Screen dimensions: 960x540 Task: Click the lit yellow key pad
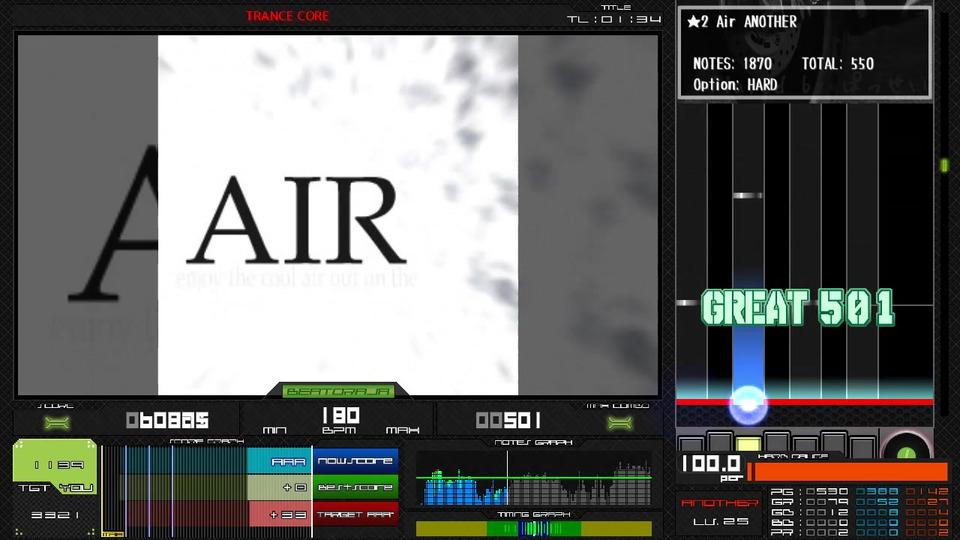tap(748, 446)
